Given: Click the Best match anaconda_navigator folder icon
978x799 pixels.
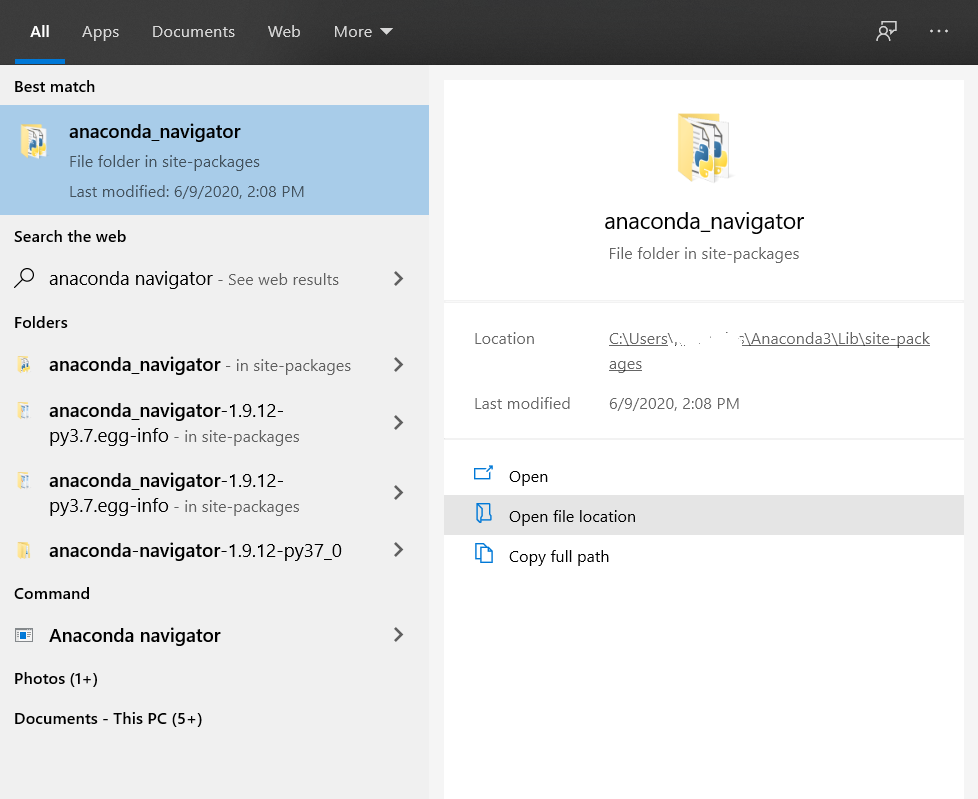Looking at the screenshot, I should [x=34, y=142].
